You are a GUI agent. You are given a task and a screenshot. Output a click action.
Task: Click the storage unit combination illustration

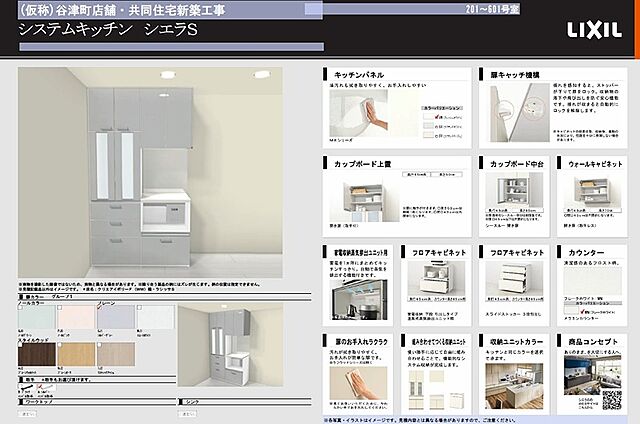tap(436, 390)
